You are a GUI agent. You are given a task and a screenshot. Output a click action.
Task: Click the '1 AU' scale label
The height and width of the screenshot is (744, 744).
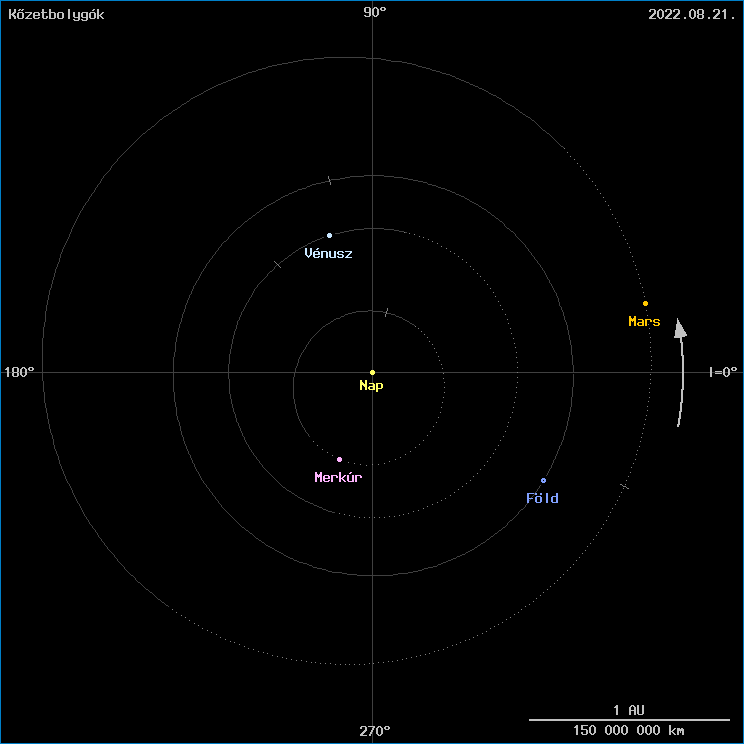pyautogui.click(x=629, y=710)
